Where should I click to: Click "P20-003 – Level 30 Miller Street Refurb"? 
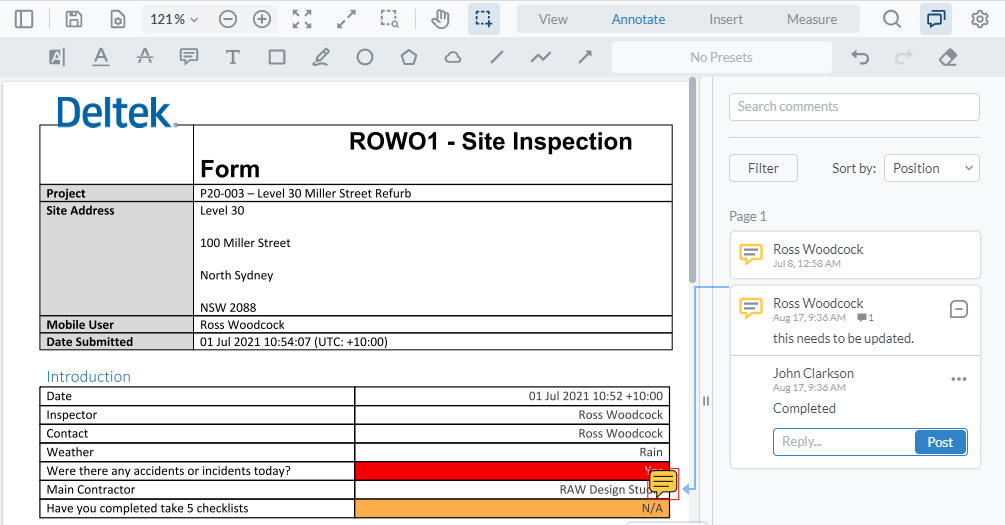306,193
